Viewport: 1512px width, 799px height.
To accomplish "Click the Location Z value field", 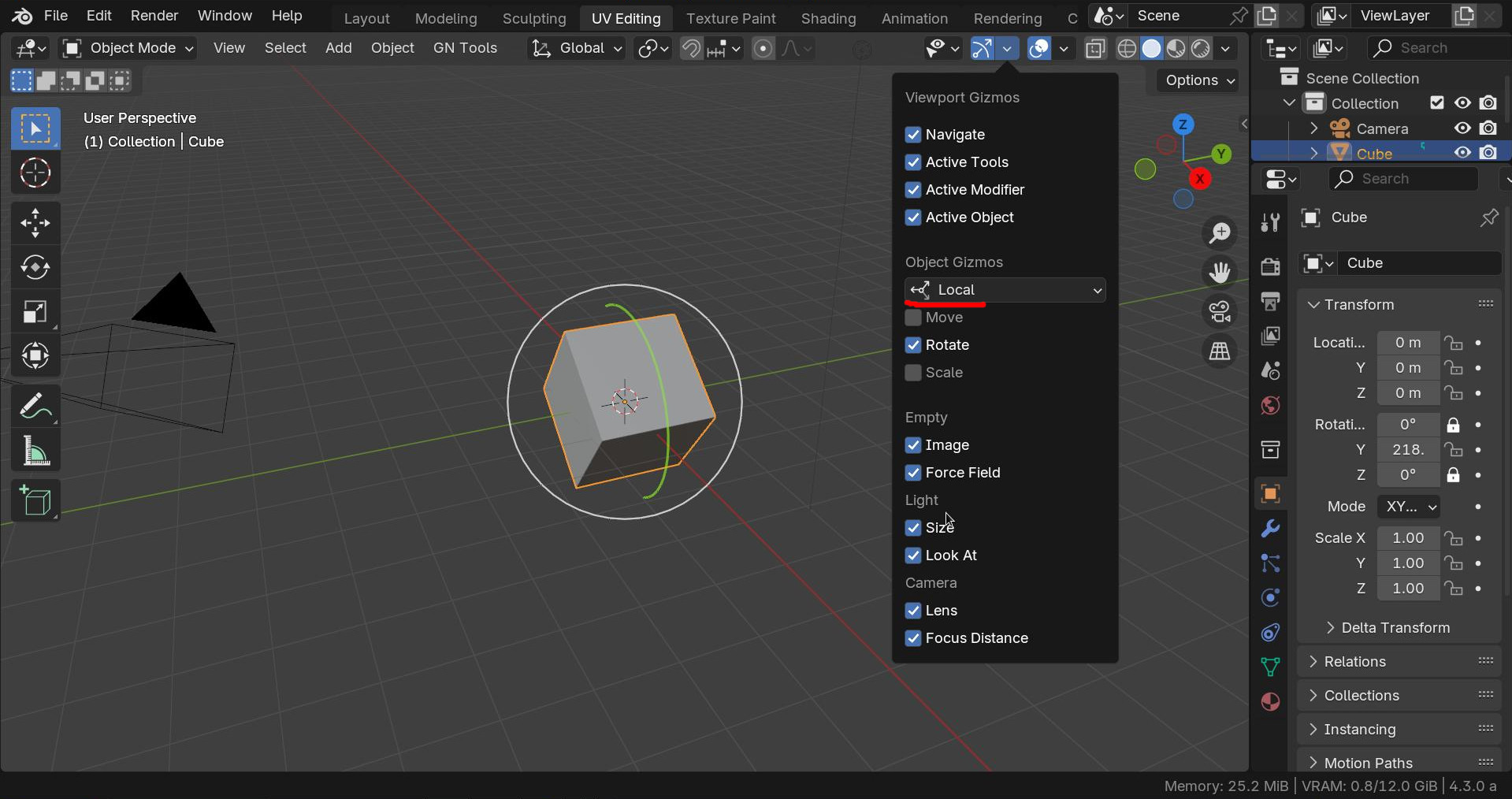I will point(1409,393).
